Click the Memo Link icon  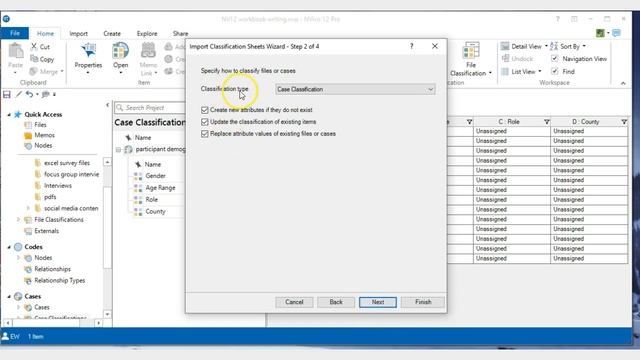point(148,51)
